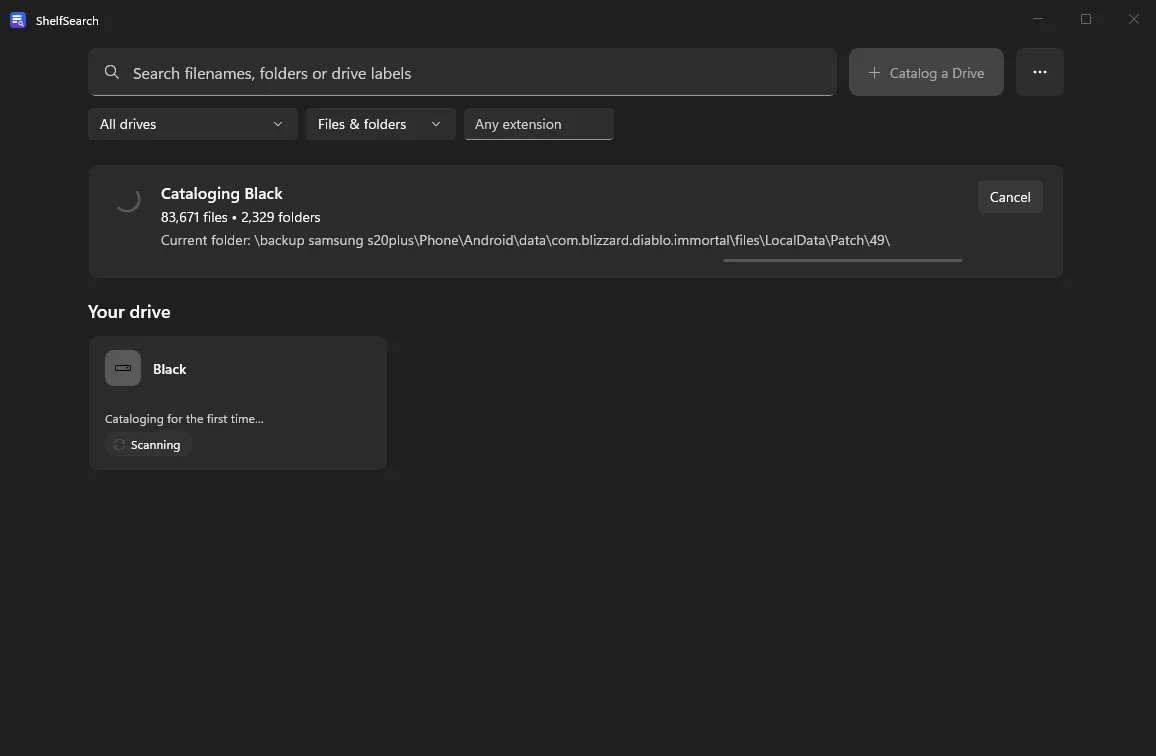Click '83,671 files • 2,329 folders' text
Viewport: 1156px width, 756px height.
pyautogui.click(x=240, y=217)
